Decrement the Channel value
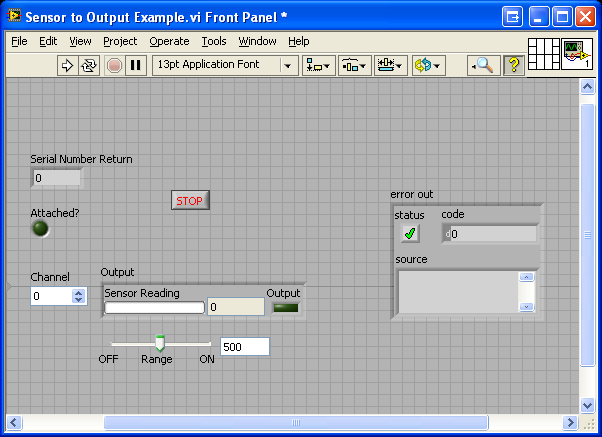 click(x=79, y=300)
